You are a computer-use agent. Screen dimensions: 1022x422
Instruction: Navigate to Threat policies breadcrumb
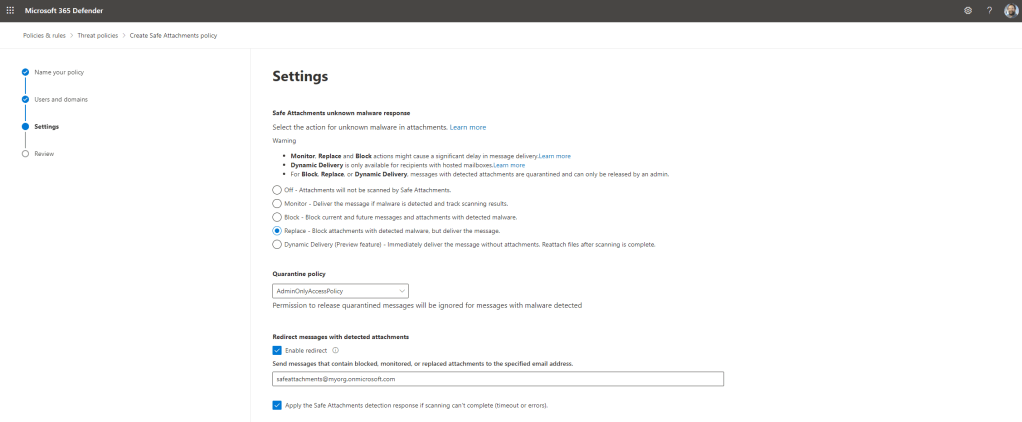[98, 35]
